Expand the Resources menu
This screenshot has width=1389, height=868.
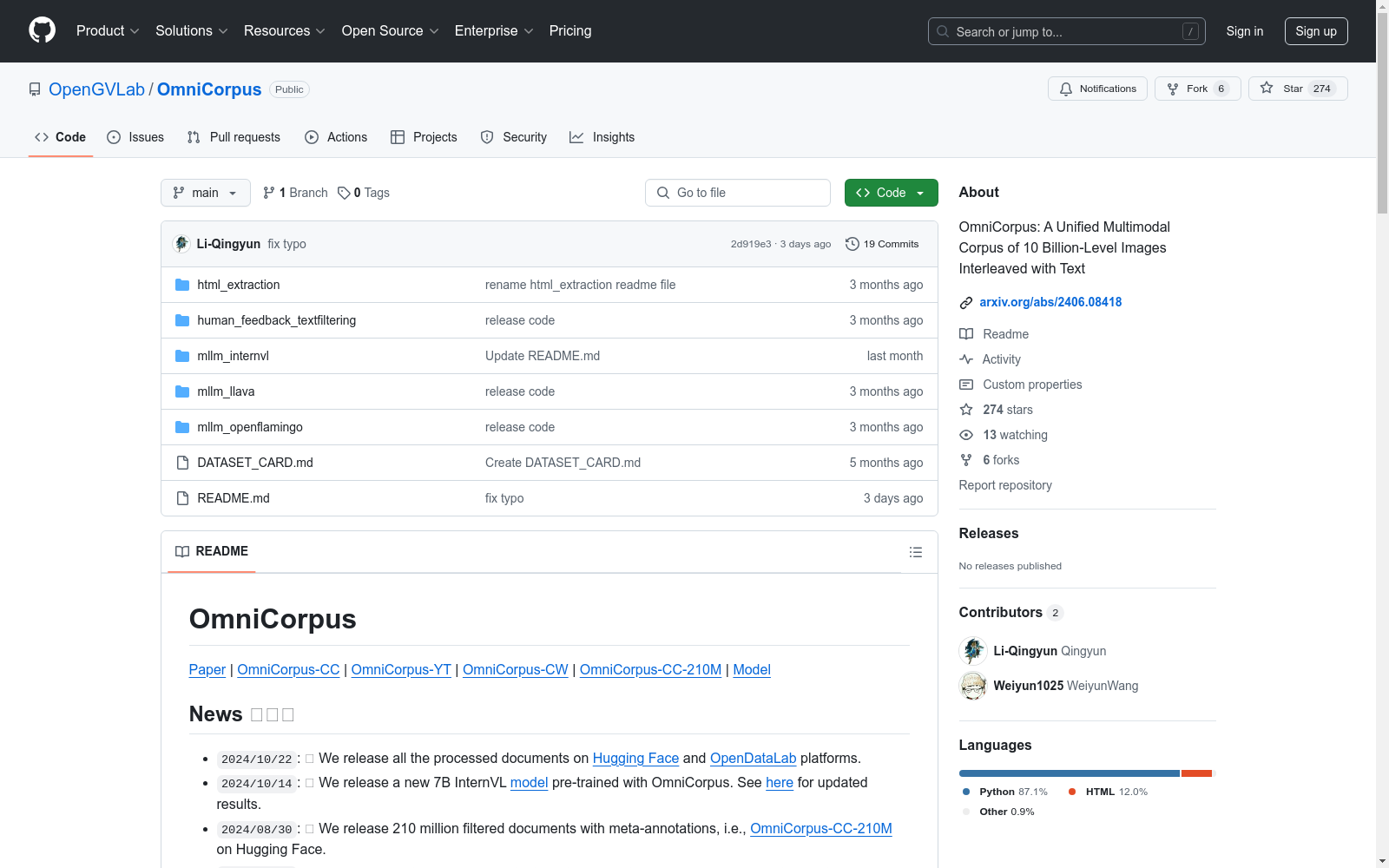(285, 30)
